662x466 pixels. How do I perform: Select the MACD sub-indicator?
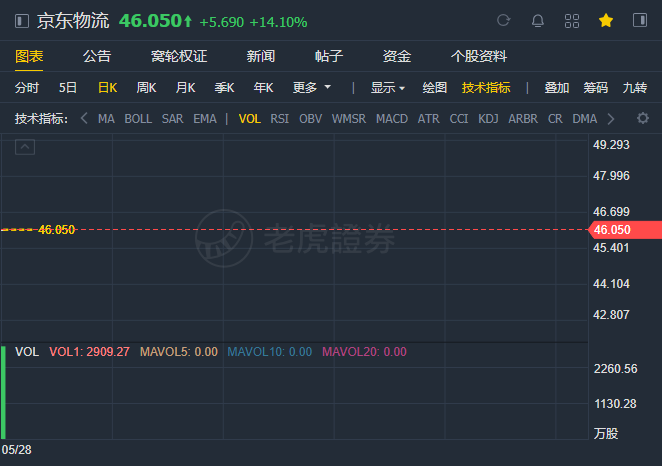pyautogui.click(x=392, y=119)
